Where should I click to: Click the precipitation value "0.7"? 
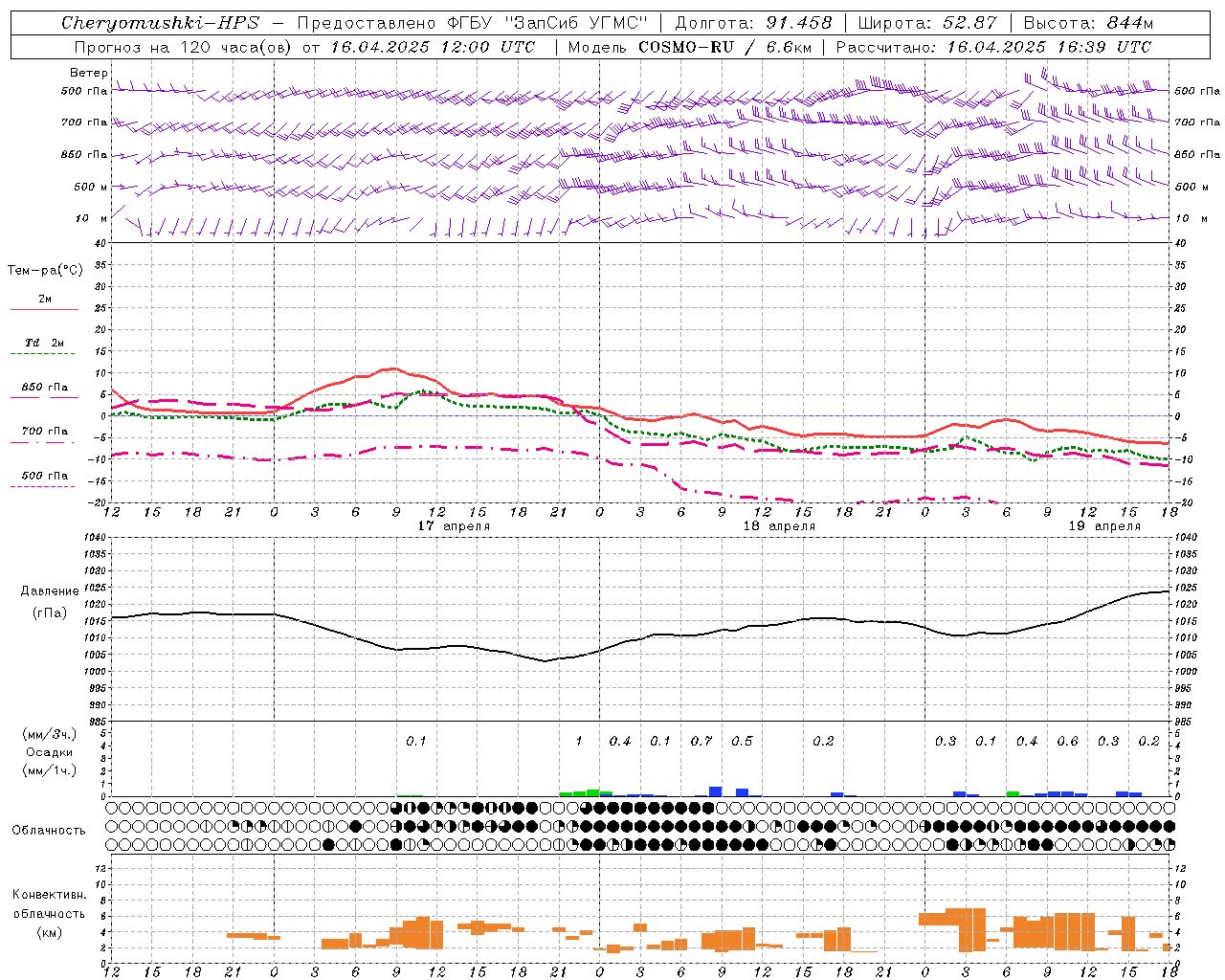[702, 741]
